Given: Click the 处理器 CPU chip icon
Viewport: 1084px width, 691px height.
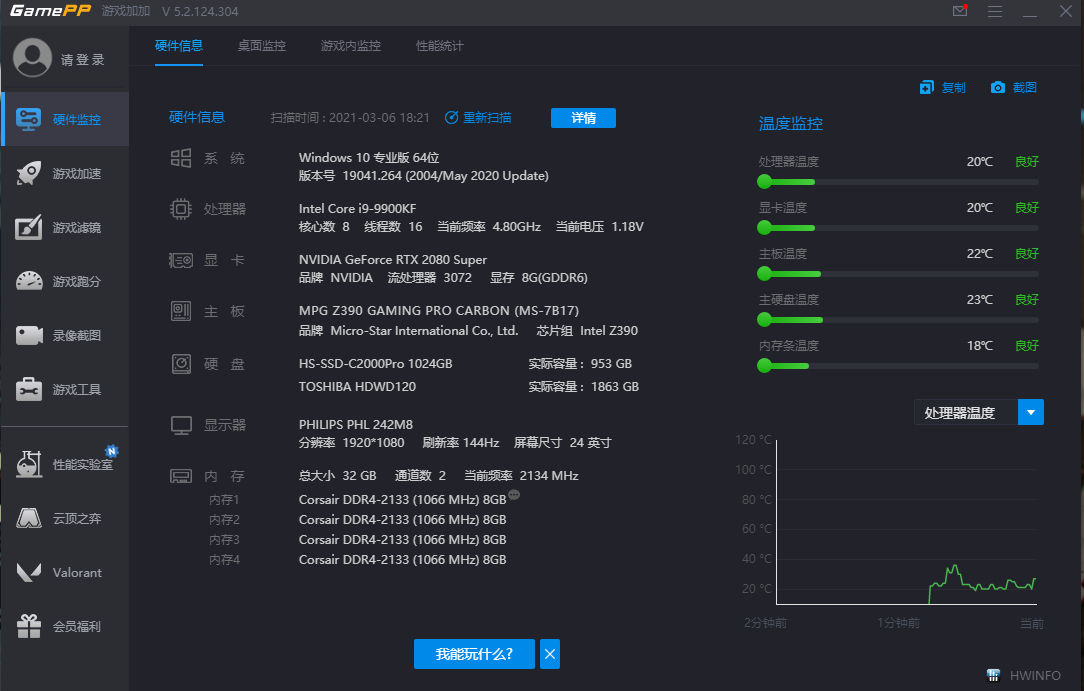Looking at the screenshot, I should click(181, 209).
